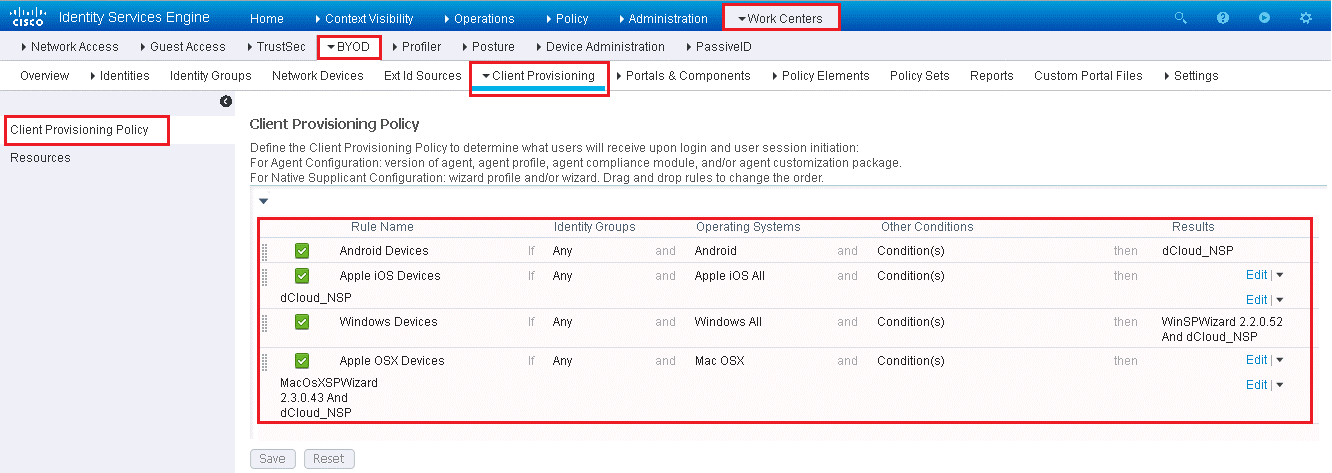Open the system settings gear icon
Image resolution: width=1332 pixels, height=473 pixels.
click(1306, 18)
